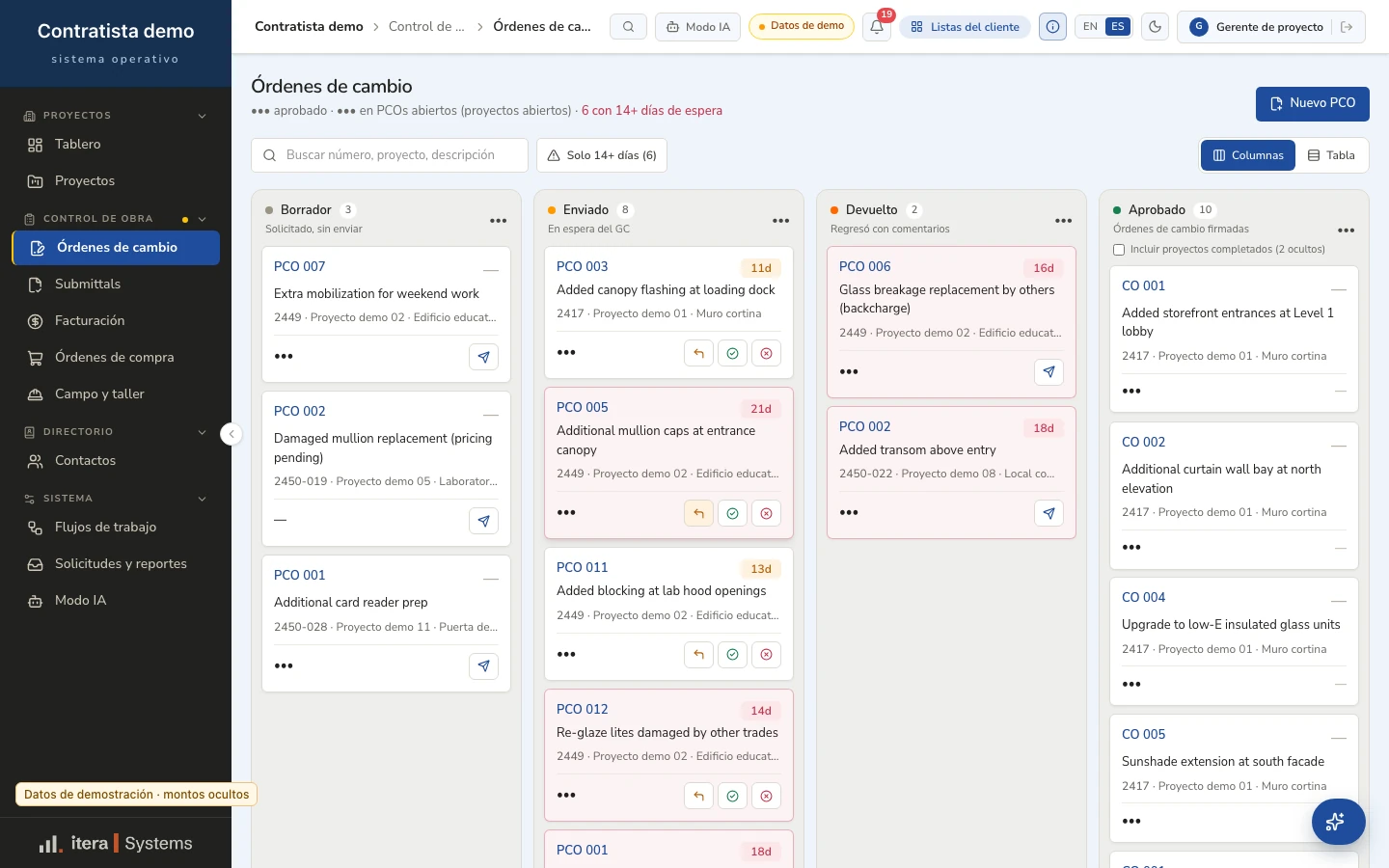Open Listas del cliente
The width and height of the screenshot is (1389, 868).
[965, 27]
